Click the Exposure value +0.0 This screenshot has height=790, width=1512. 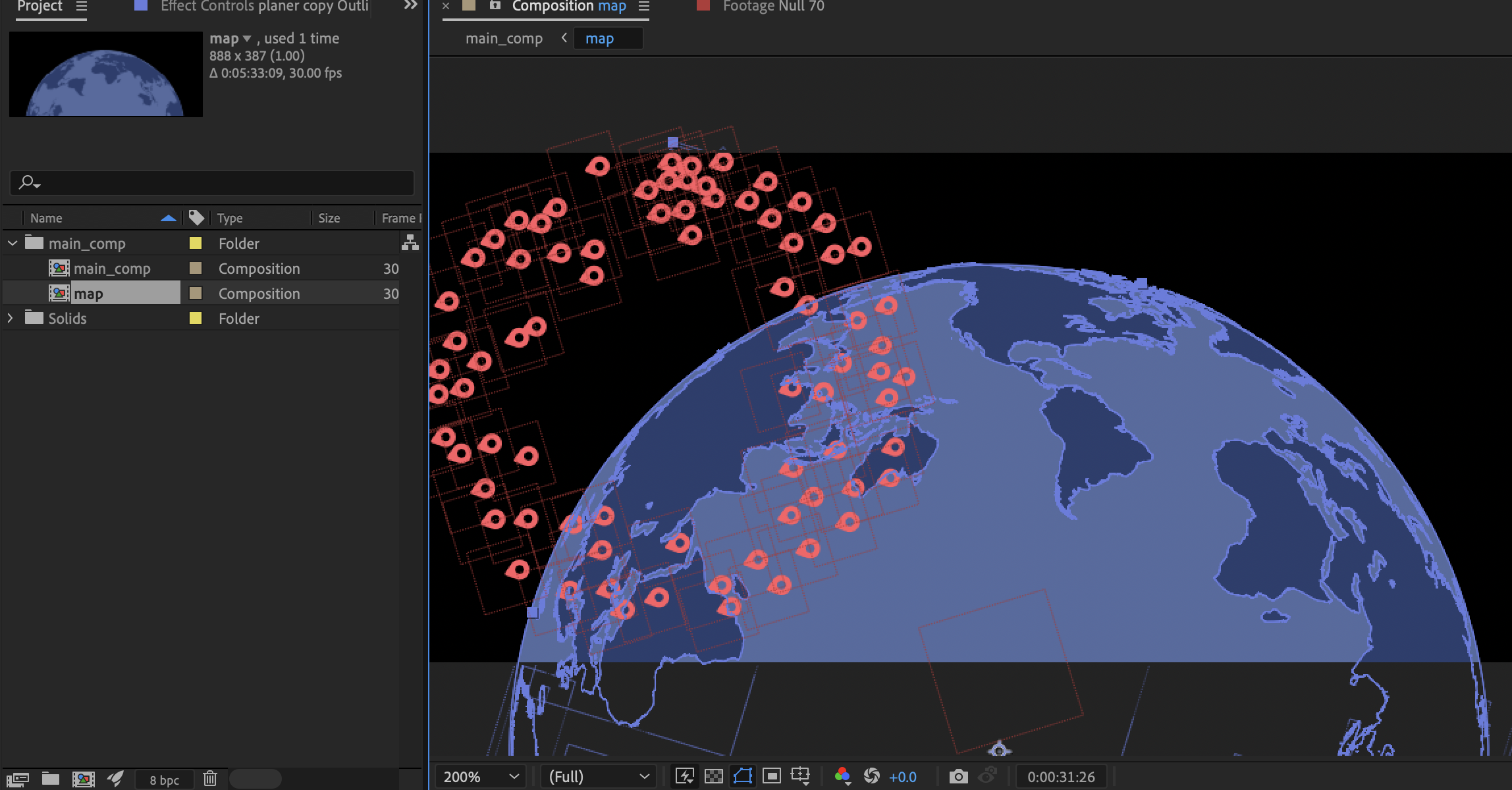pos(902,777)
